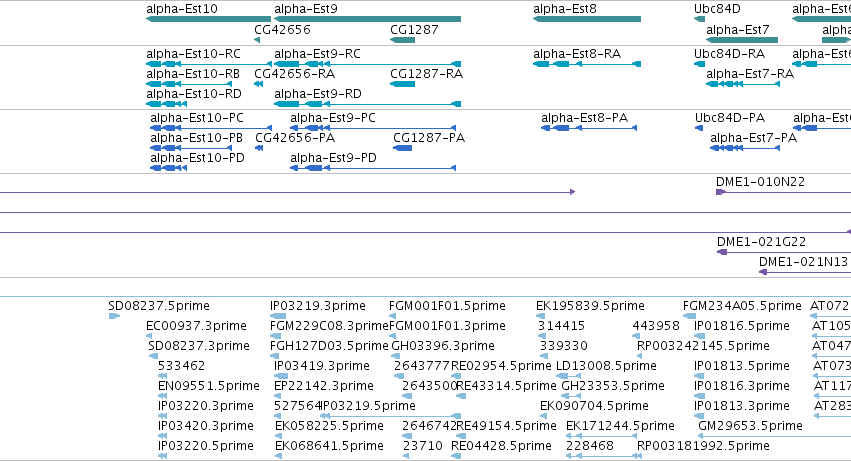Select the CG1287 gene bar
The image size is (851, 461).
403,40
